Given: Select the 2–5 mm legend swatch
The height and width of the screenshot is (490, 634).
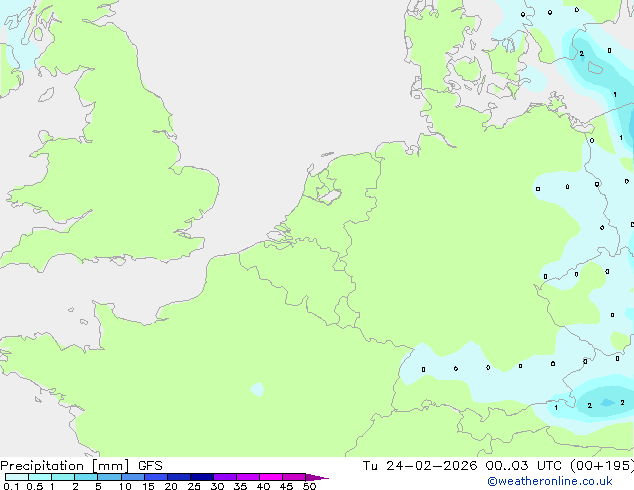Looking at the screenshot, I should [86, 477].
